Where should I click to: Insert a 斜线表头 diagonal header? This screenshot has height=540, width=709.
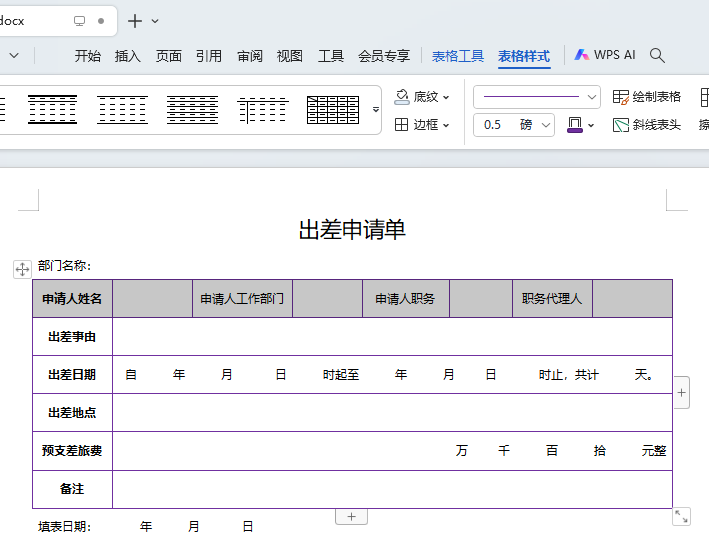point(647,125)
